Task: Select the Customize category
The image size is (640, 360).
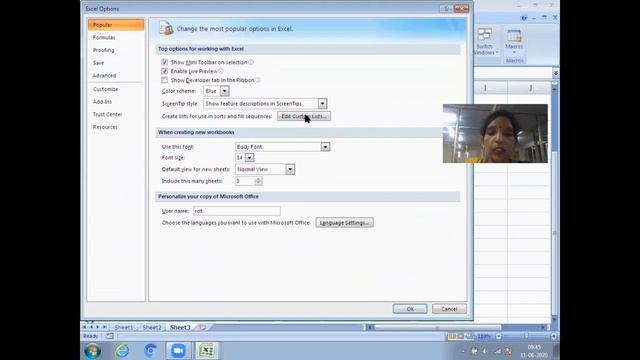Action: 116,89
